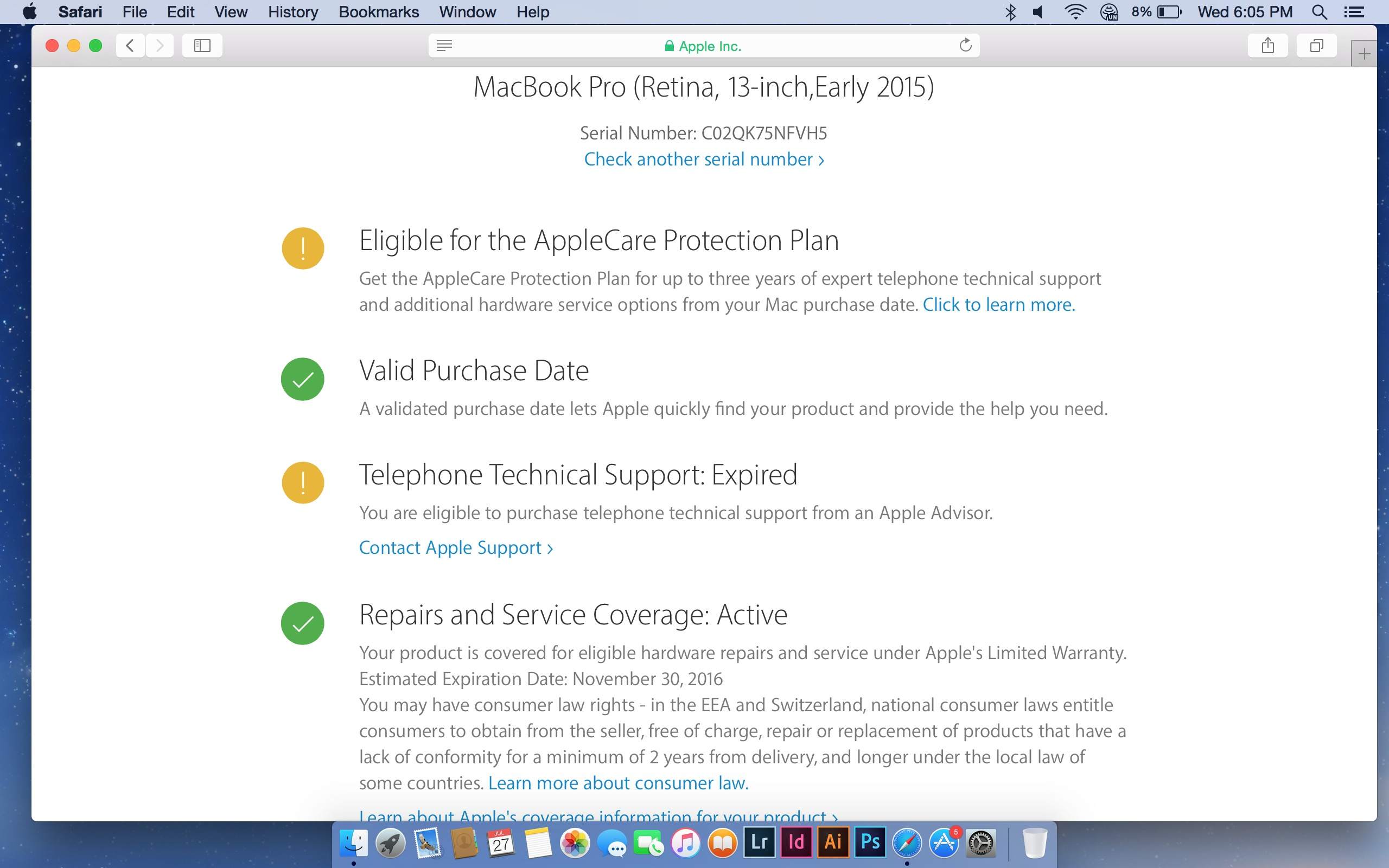Click Safari compass icon in the Dock
The height and width of the screenshot is (868, 1389).
907,842
